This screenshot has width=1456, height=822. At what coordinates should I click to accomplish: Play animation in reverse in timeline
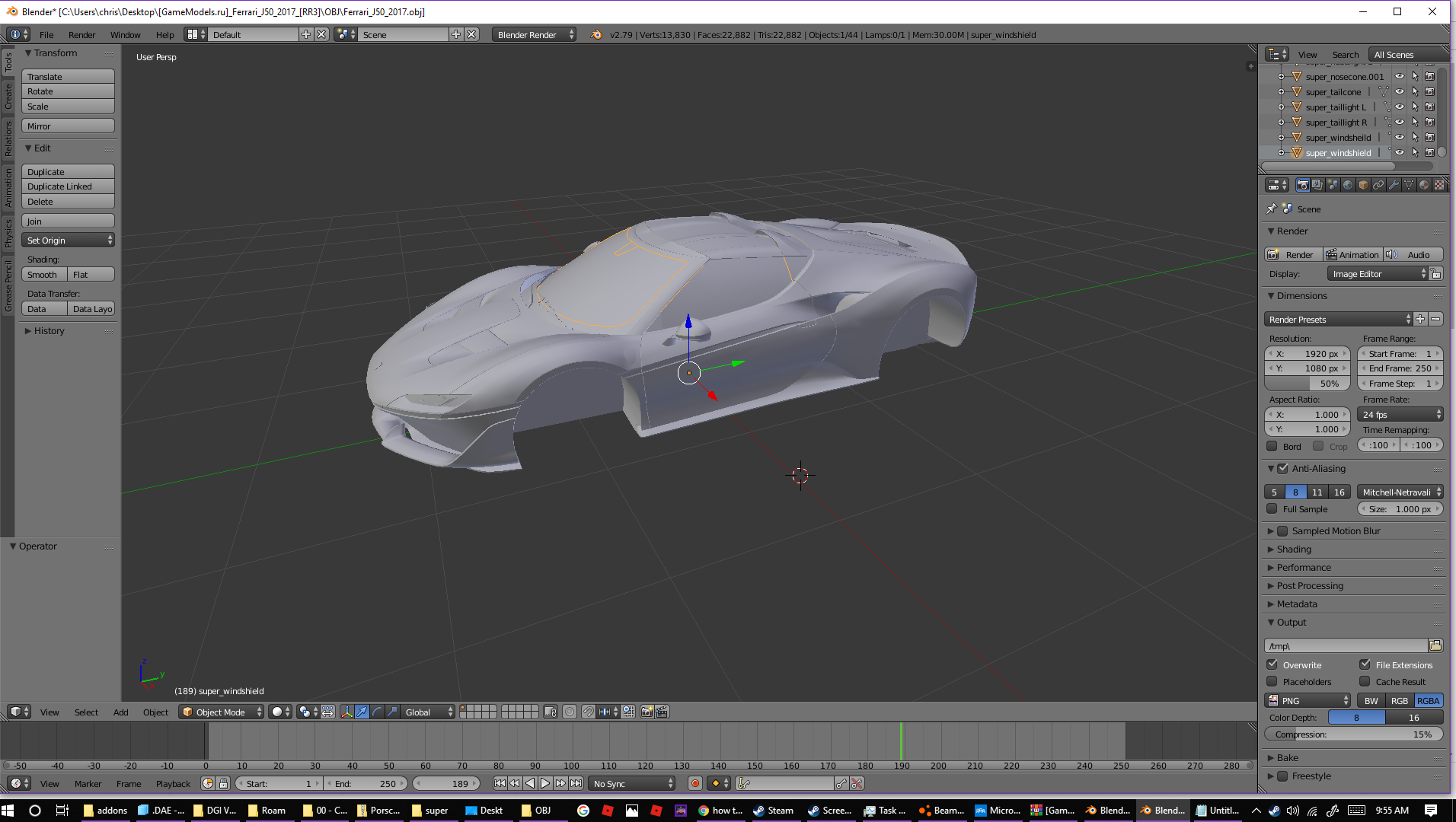pyautogui.click(x=530, y=783)
